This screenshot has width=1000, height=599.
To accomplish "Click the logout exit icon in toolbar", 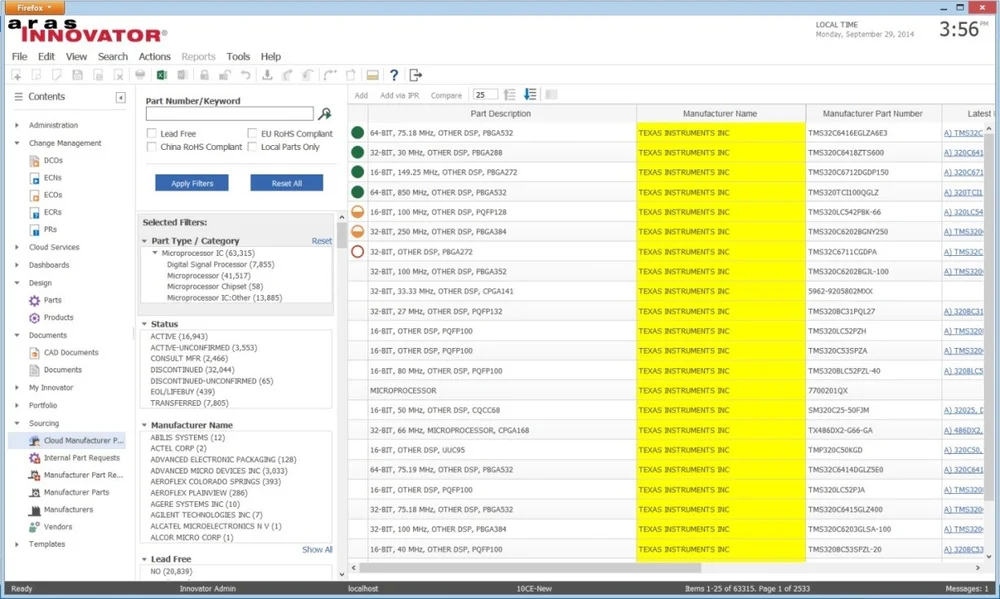I will click(415, 75).
